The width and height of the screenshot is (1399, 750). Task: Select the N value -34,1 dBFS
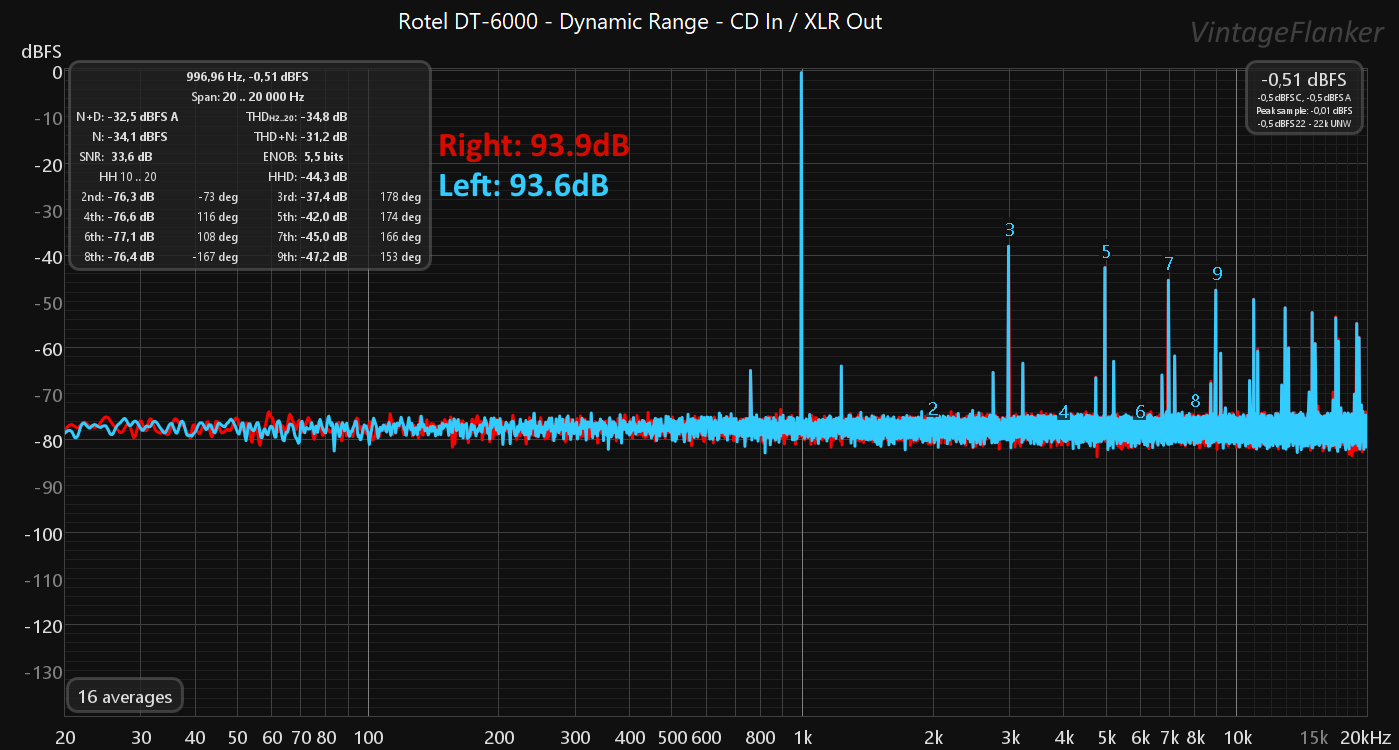point(139,137)
